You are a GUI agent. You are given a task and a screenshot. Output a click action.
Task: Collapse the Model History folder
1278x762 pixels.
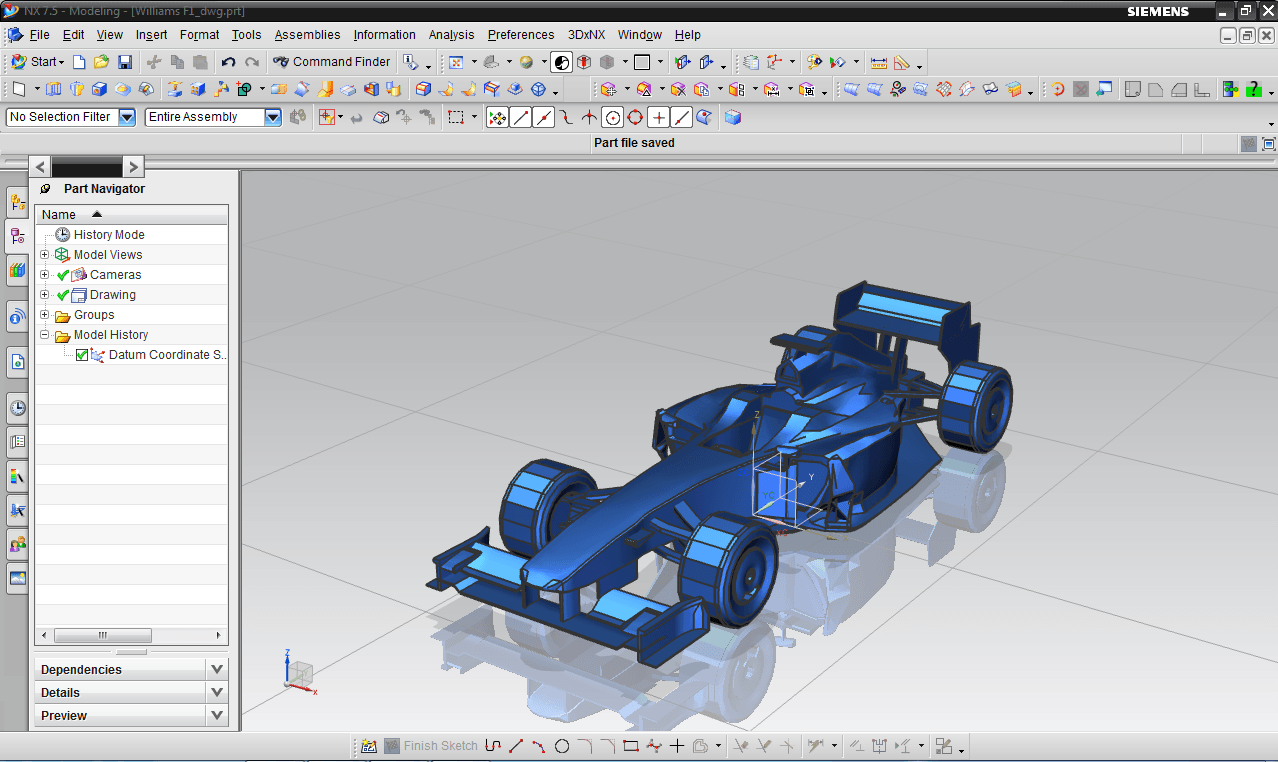[44, 335]
